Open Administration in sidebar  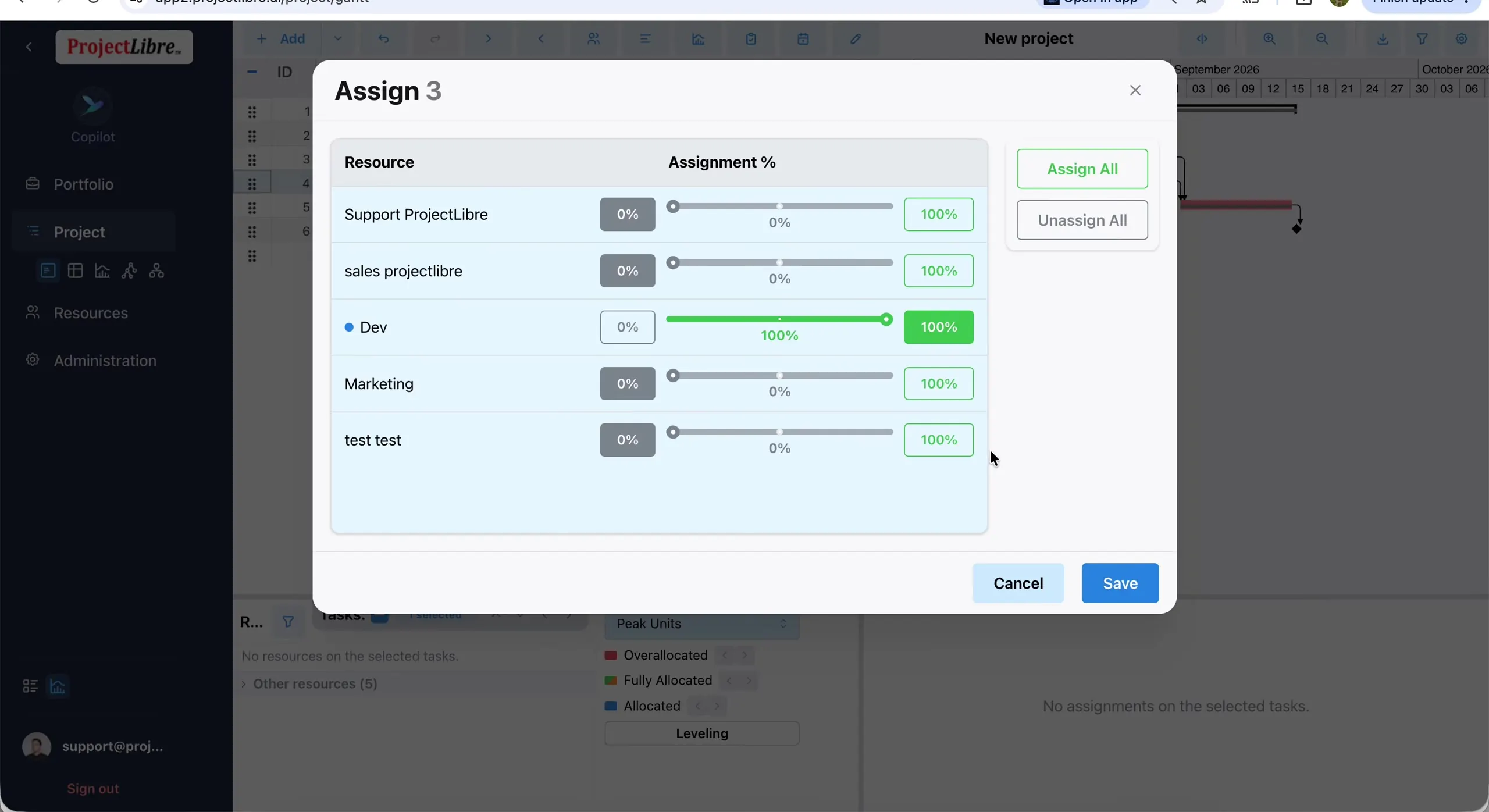tap(105, 360)
